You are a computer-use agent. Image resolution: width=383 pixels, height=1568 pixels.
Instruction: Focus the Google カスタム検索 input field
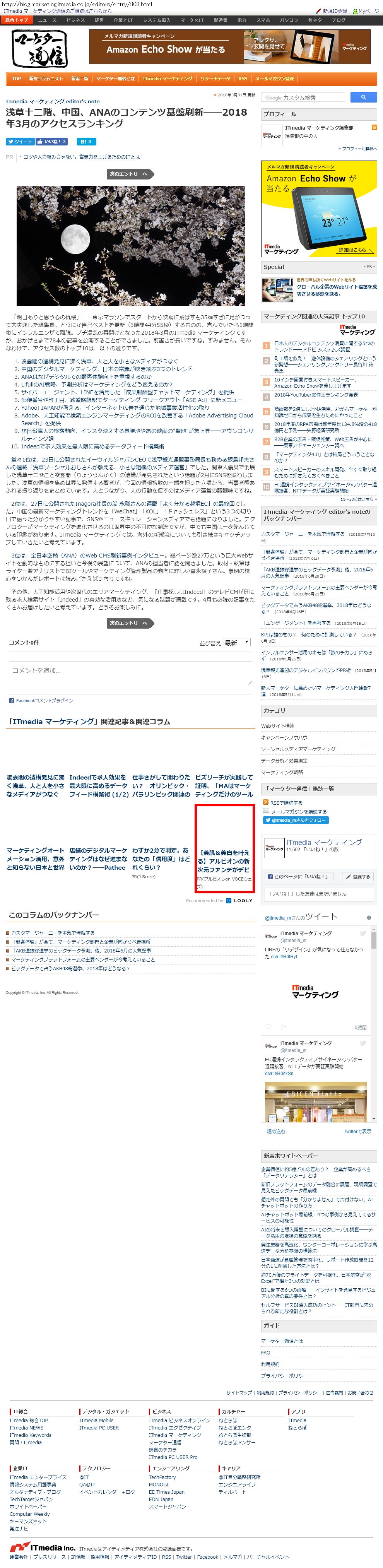click(304, 97)
